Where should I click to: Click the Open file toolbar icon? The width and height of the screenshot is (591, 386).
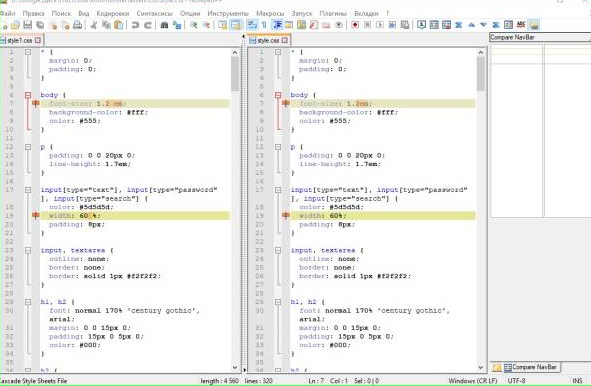pyautogui.click(x=15, y=25)
